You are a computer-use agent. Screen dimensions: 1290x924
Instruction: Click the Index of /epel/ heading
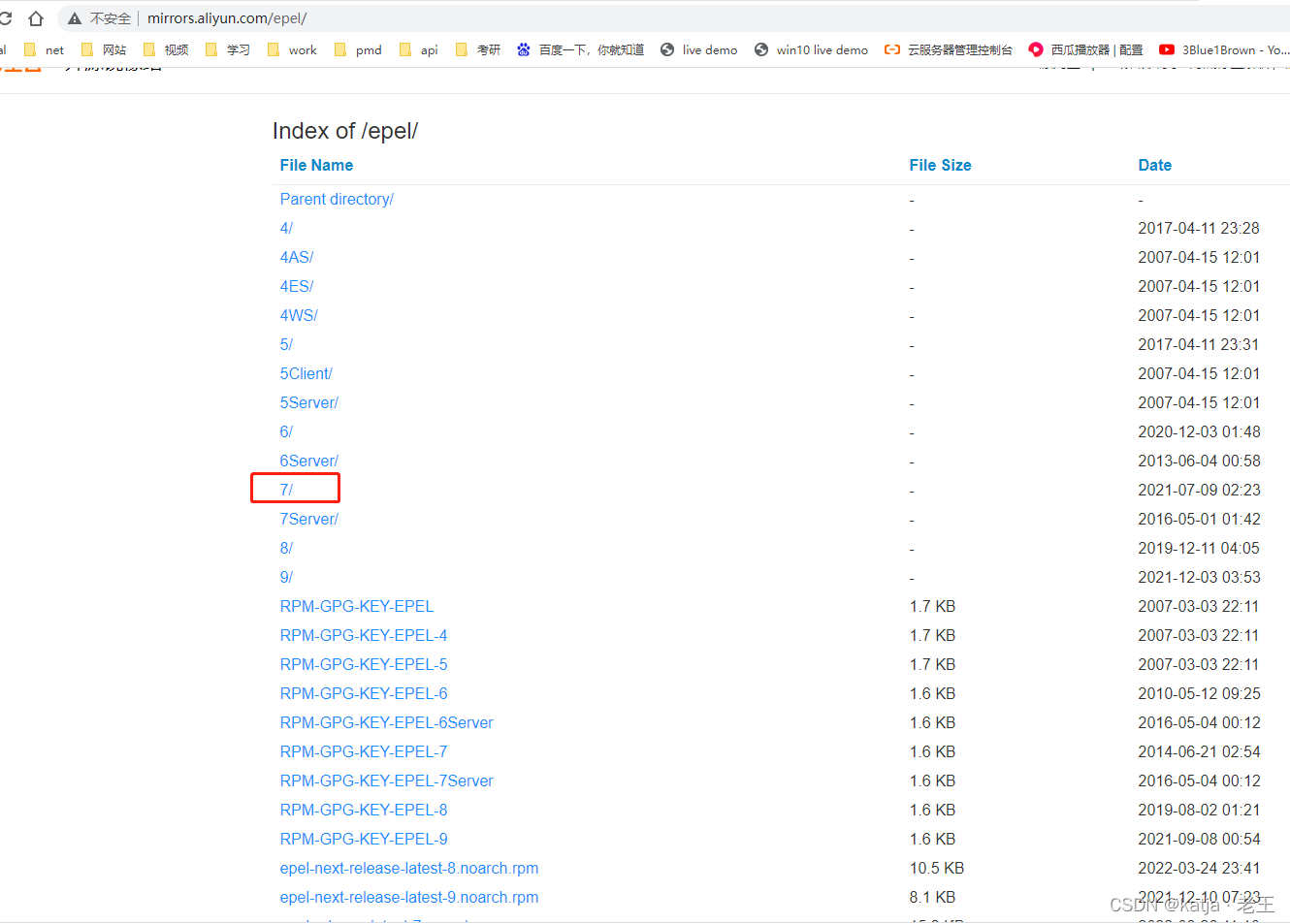[x=345, y=131]
